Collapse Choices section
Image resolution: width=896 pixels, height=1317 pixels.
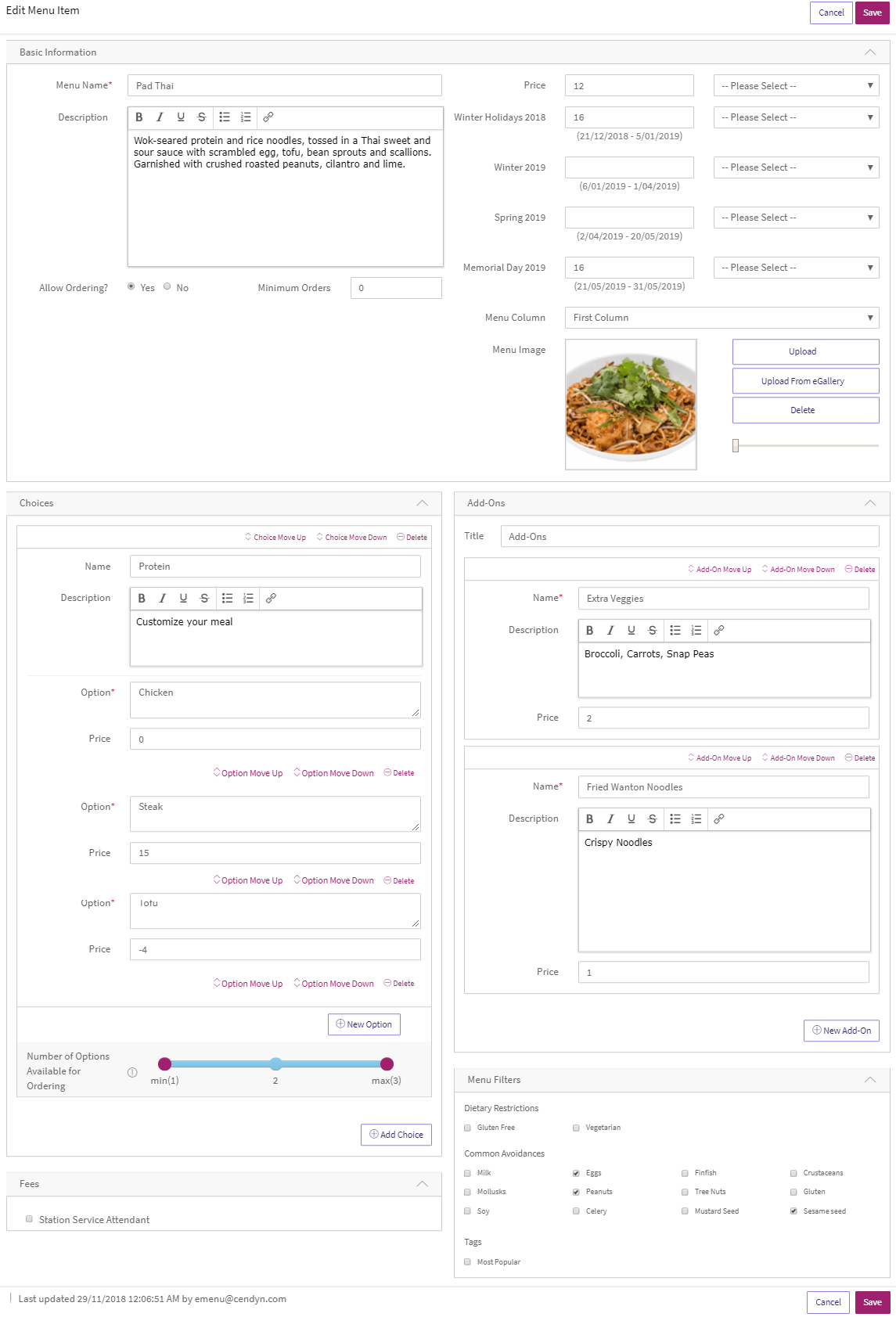tap(423, 503)
